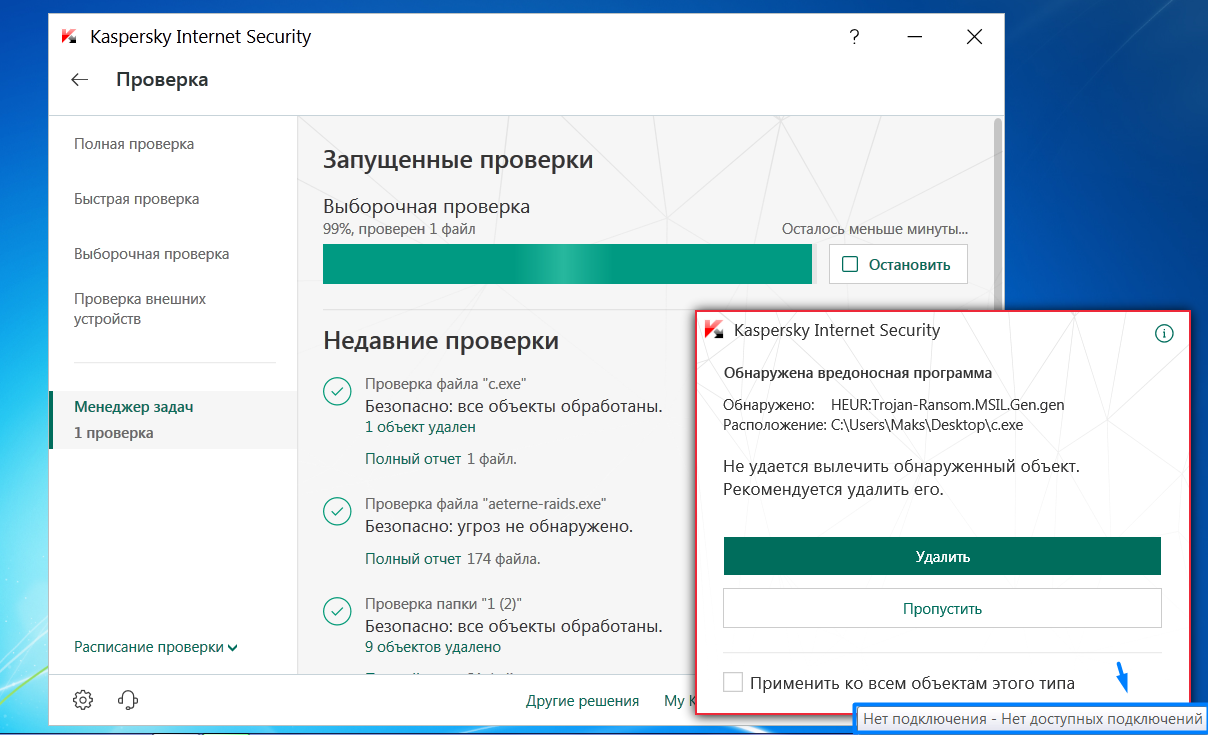Open link "1 объект удален"
1208x735 pixels.
(420, 427)
